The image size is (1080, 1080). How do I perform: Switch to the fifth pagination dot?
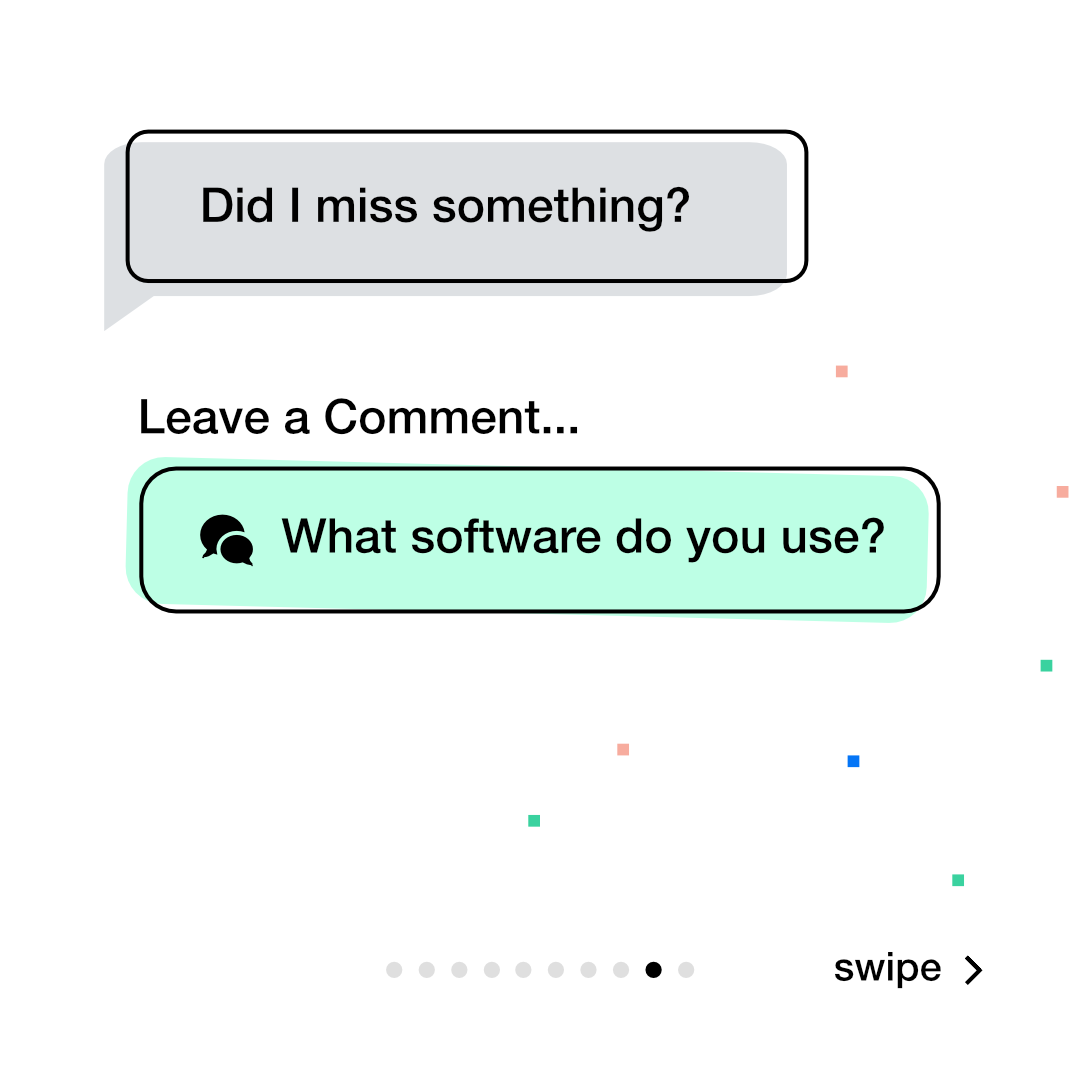pyautogui.click(x=524, y=970)
